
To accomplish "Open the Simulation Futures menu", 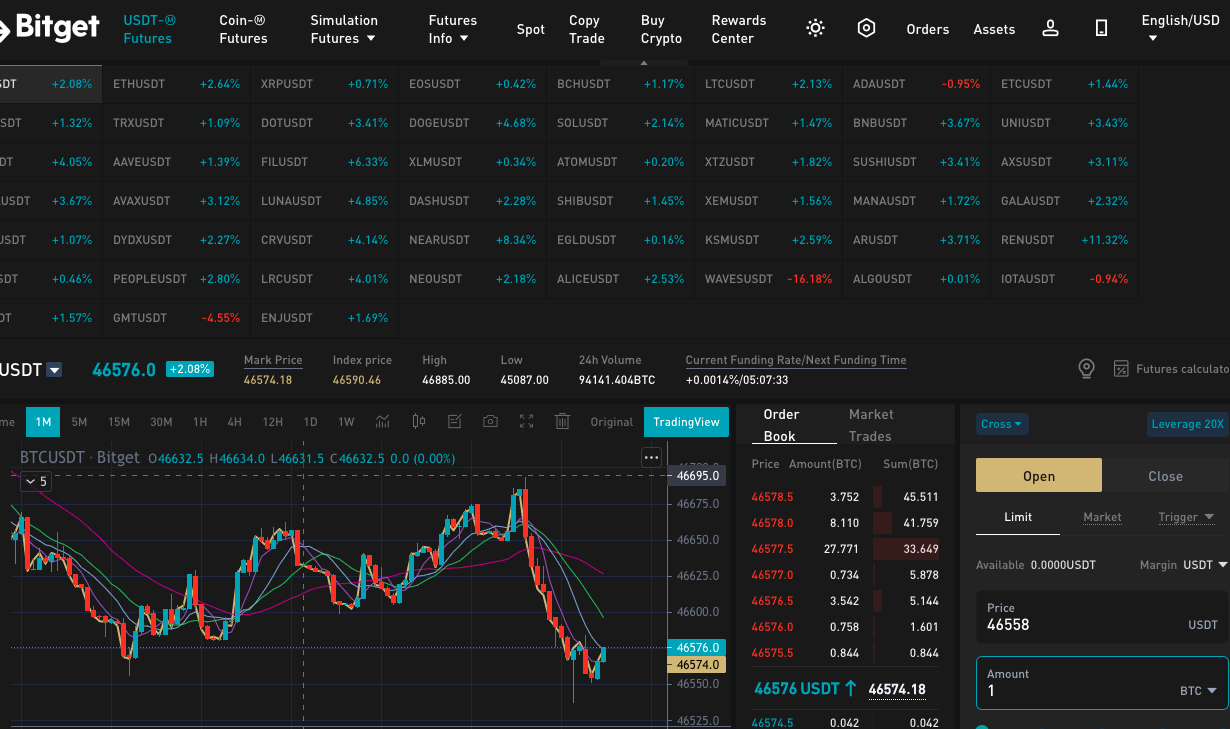I will click(x=344, y=29).
